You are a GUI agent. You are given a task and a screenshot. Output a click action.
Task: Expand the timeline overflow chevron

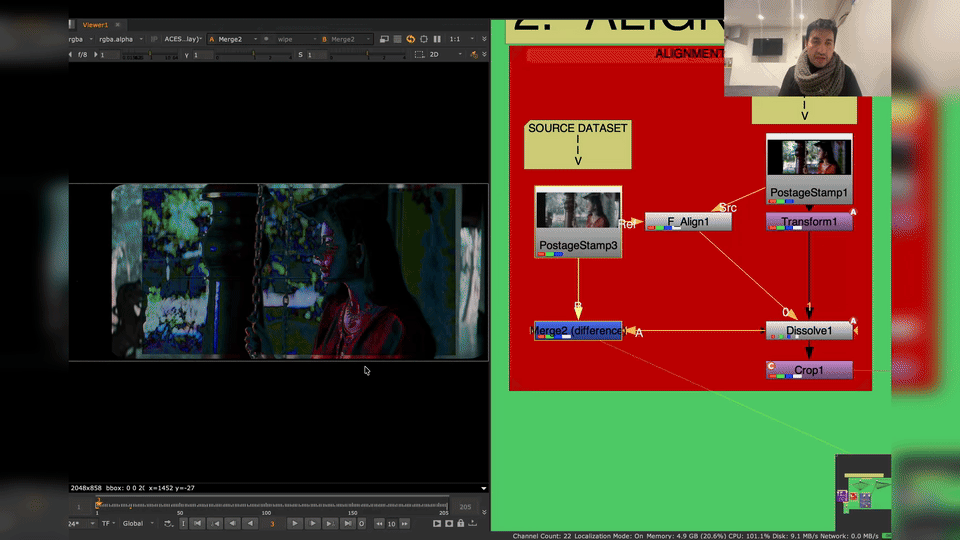click(x=484, y=512)
